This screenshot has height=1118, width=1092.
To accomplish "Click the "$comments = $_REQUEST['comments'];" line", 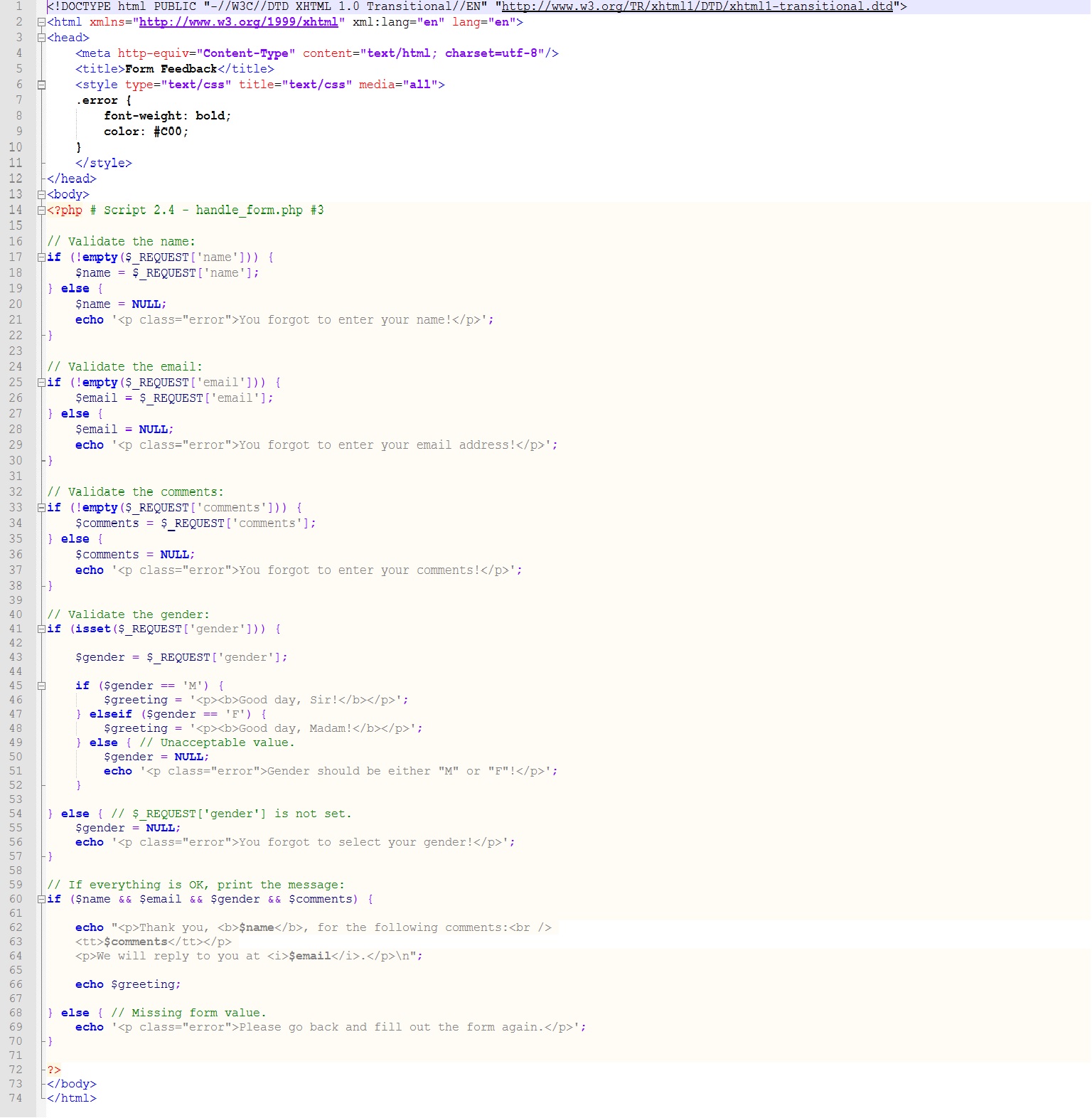I will coord(196,523).
